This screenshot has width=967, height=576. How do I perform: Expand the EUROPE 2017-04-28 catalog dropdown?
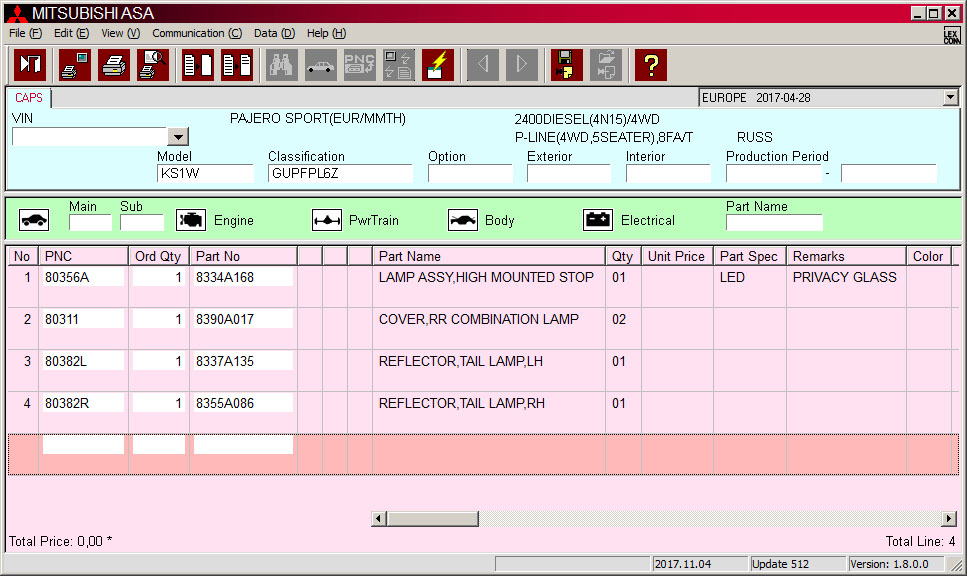(x=950, y=97)
